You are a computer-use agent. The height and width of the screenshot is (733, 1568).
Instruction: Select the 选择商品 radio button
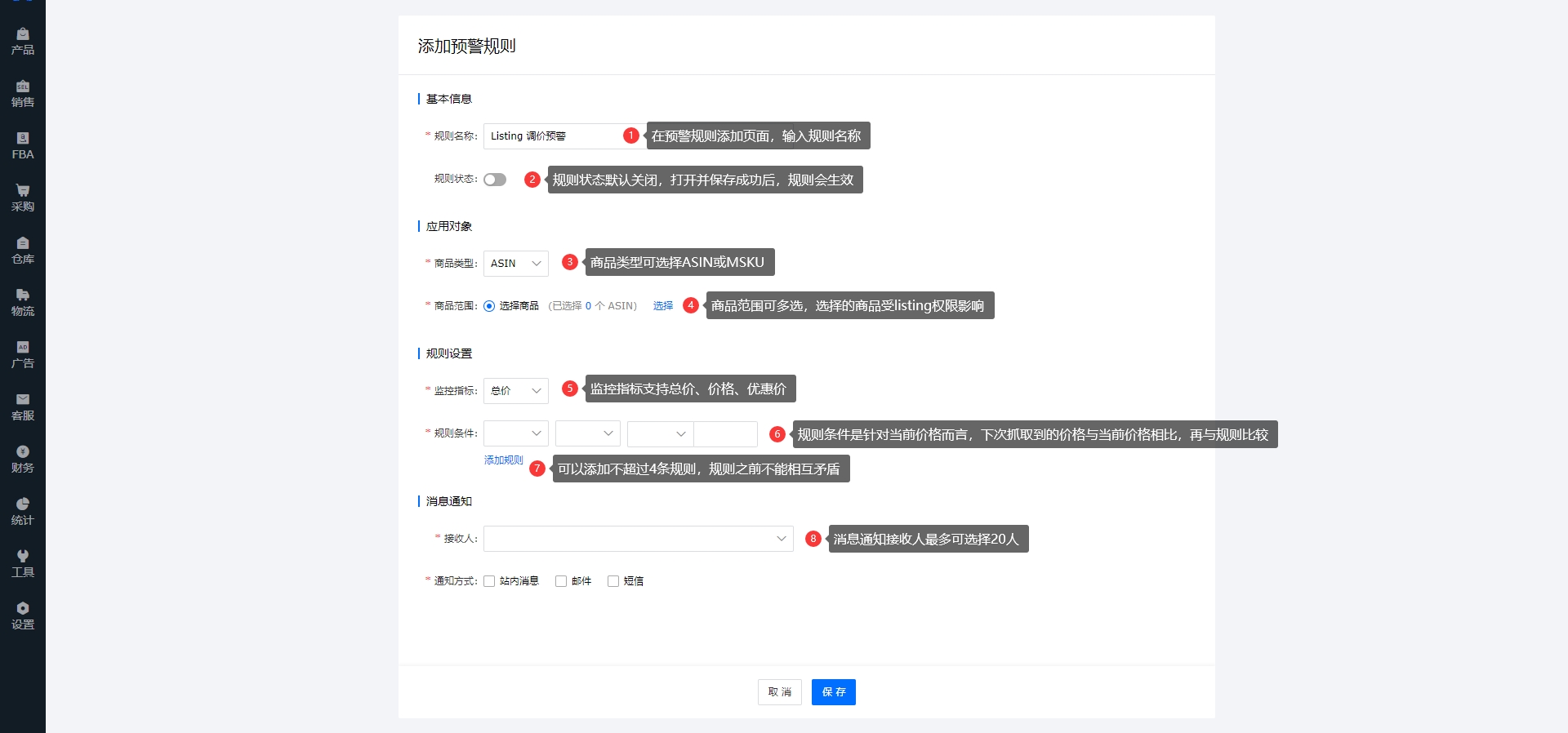pyautogui.click(x=489, y=306)
